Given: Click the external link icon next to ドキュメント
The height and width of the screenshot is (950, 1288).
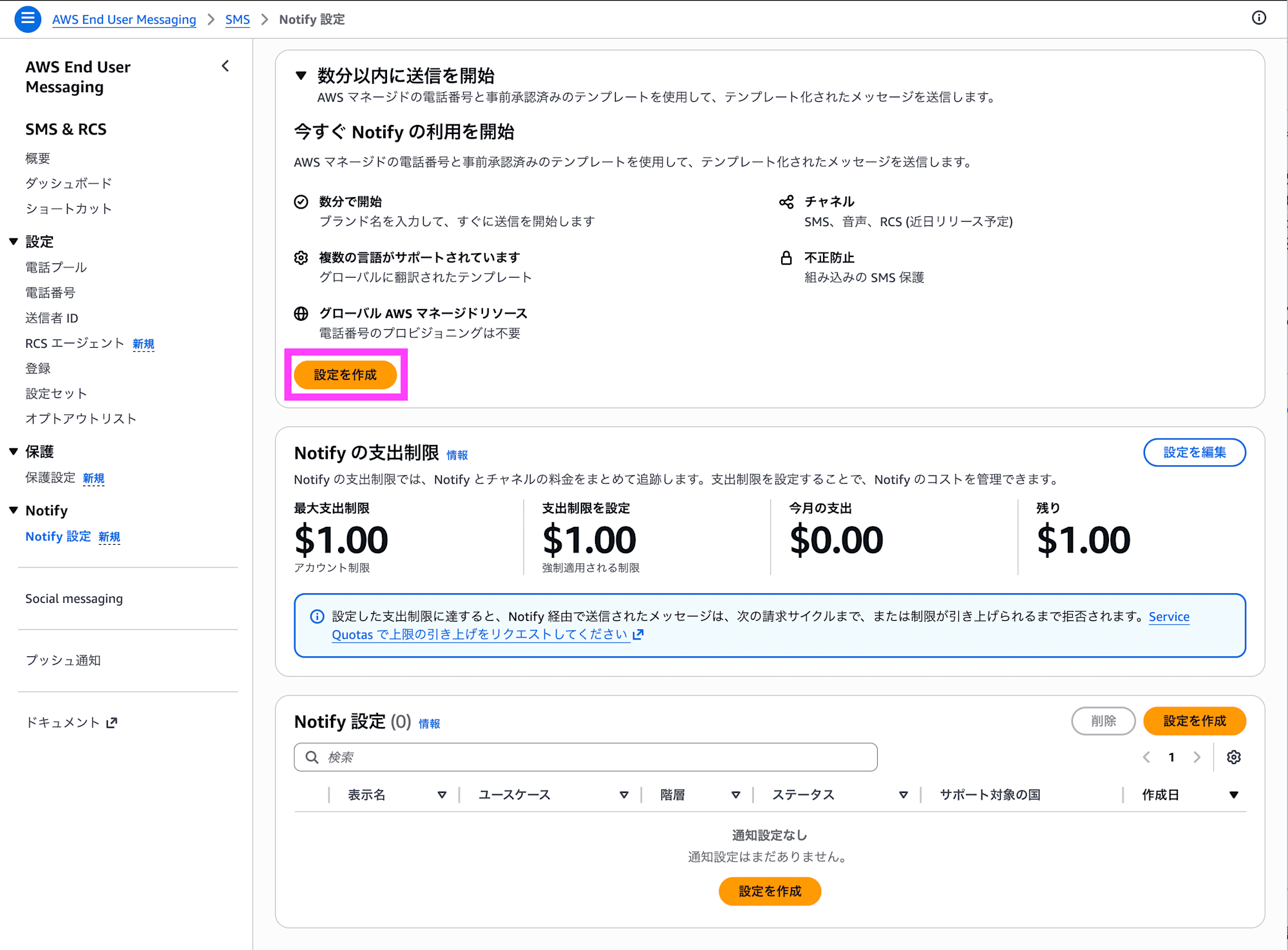Looking at the screenshot, I should pyautogui.click(x=111, y=722).
